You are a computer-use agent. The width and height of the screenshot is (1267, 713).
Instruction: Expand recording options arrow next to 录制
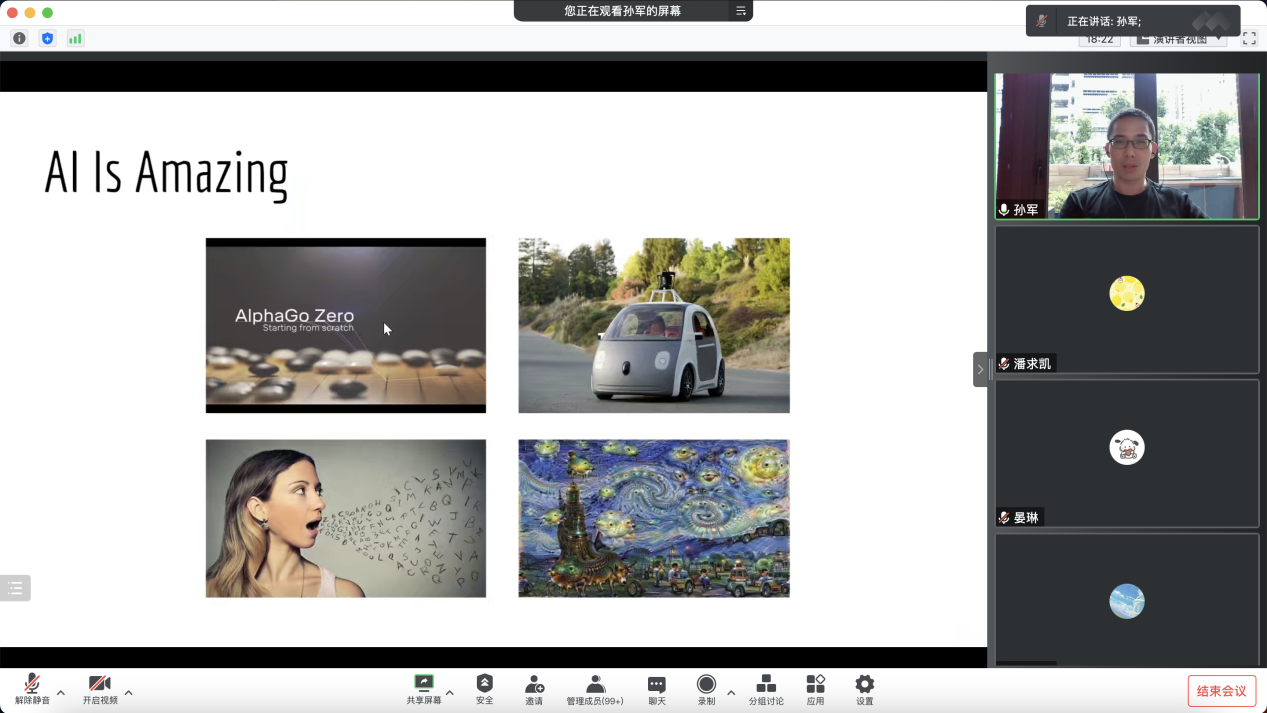coord(731,692)
